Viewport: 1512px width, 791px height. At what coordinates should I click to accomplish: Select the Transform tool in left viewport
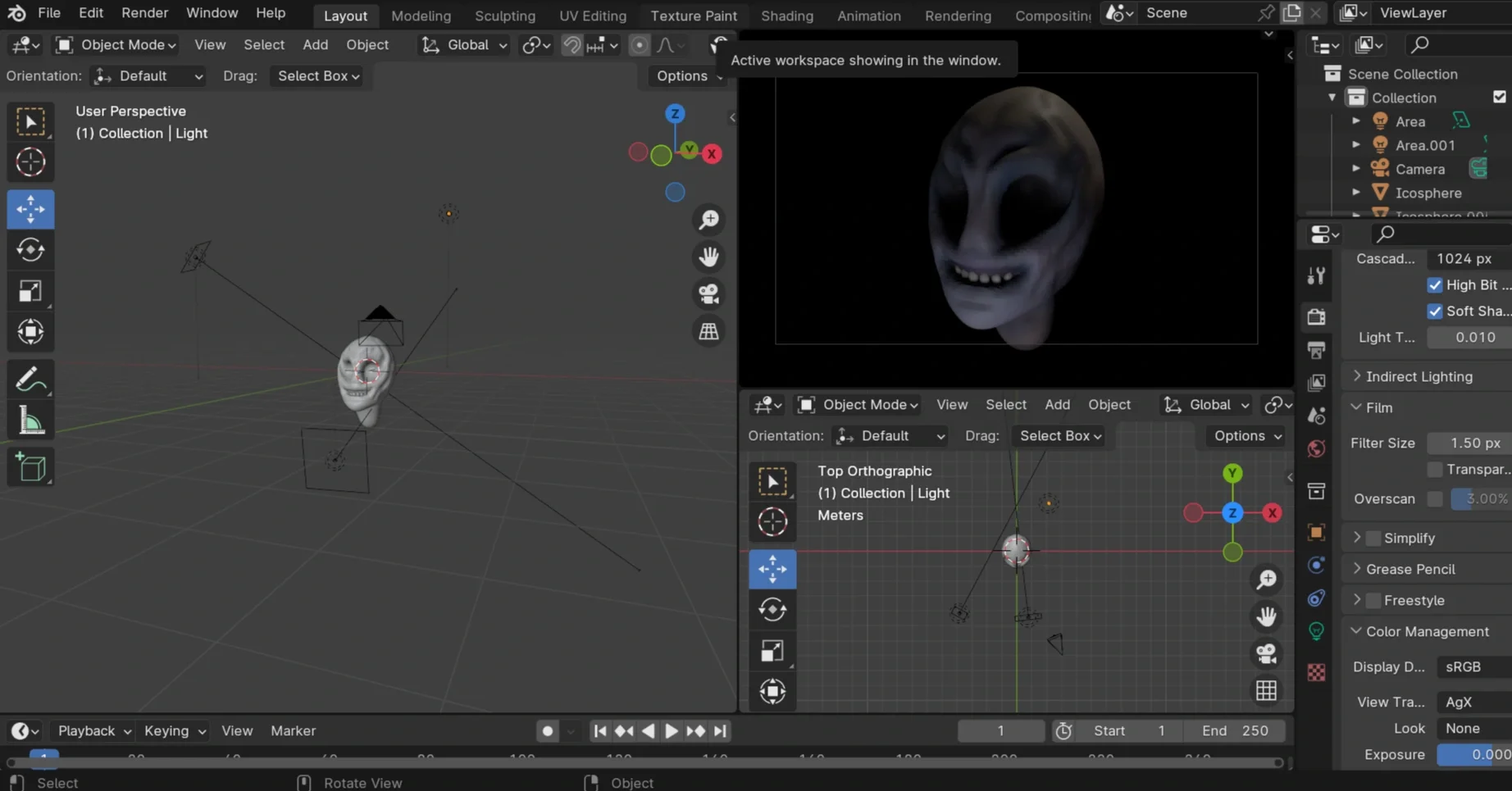click(30, 332)
